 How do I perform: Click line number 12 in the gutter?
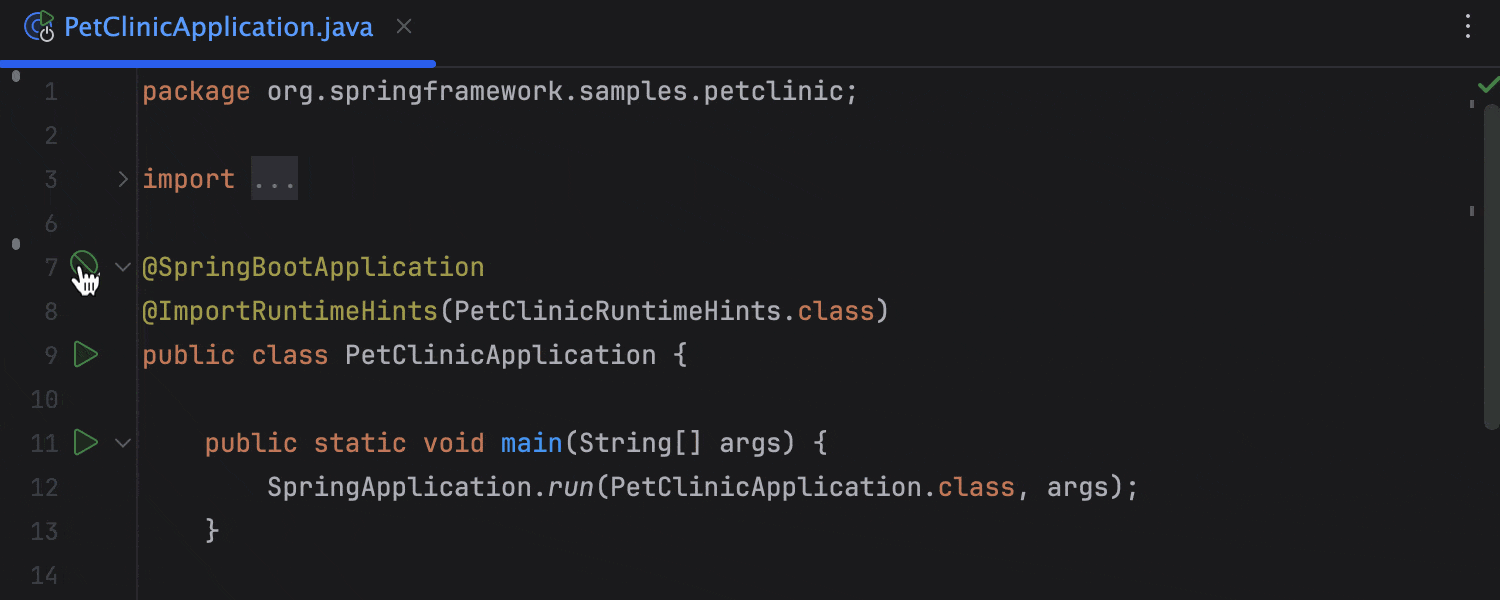(44, 487)
